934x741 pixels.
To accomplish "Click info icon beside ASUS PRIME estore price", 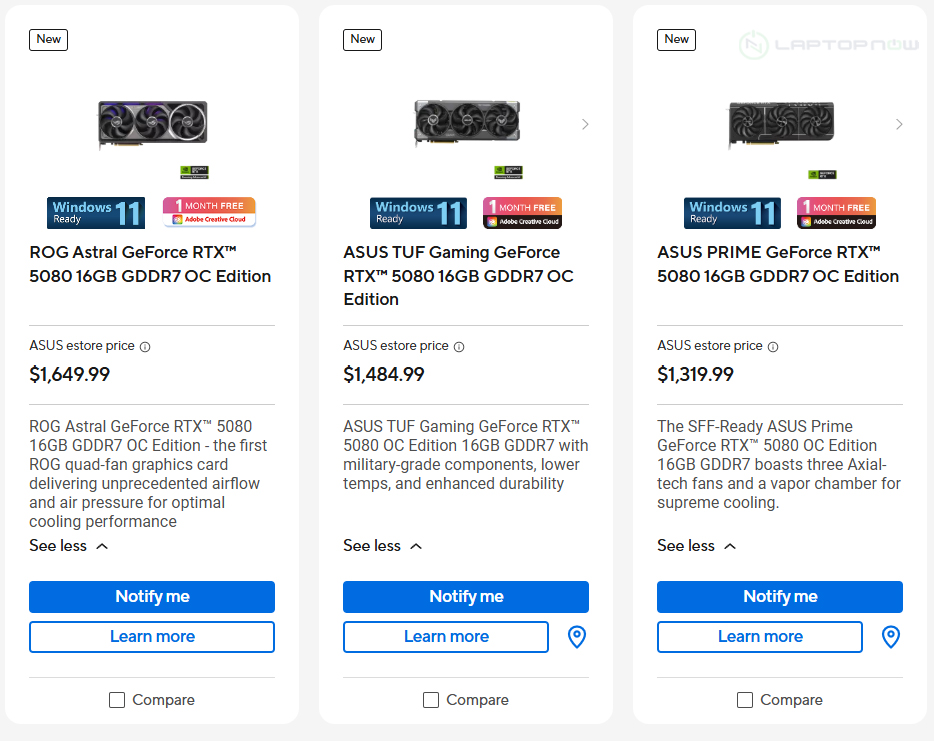I will click(x=773, y=347).
